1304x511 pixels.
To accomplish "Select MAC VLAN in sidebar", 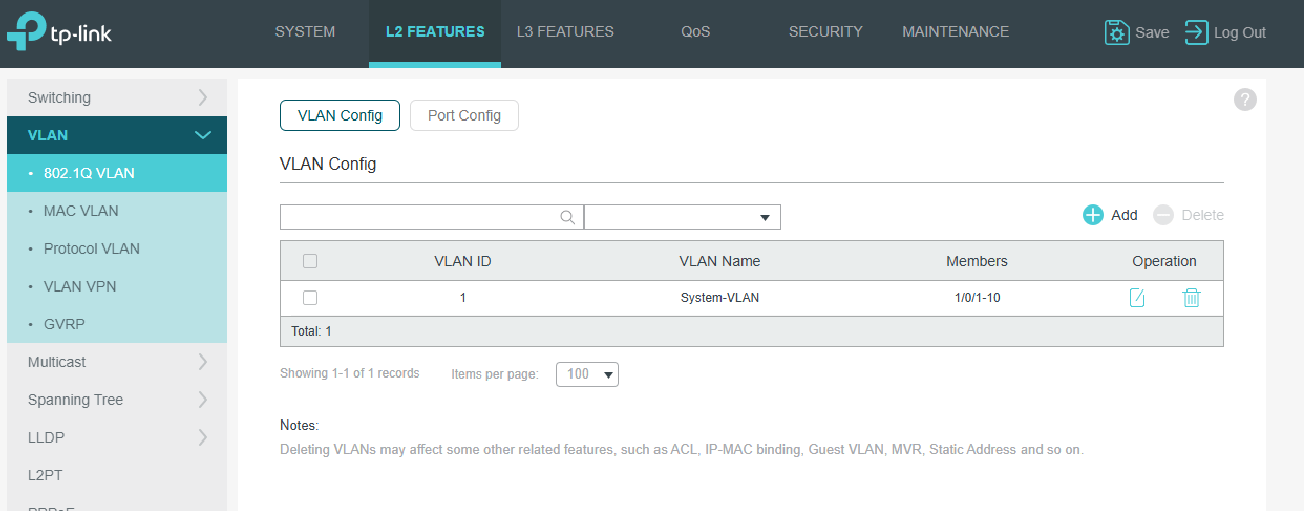I will pos(117,211).
